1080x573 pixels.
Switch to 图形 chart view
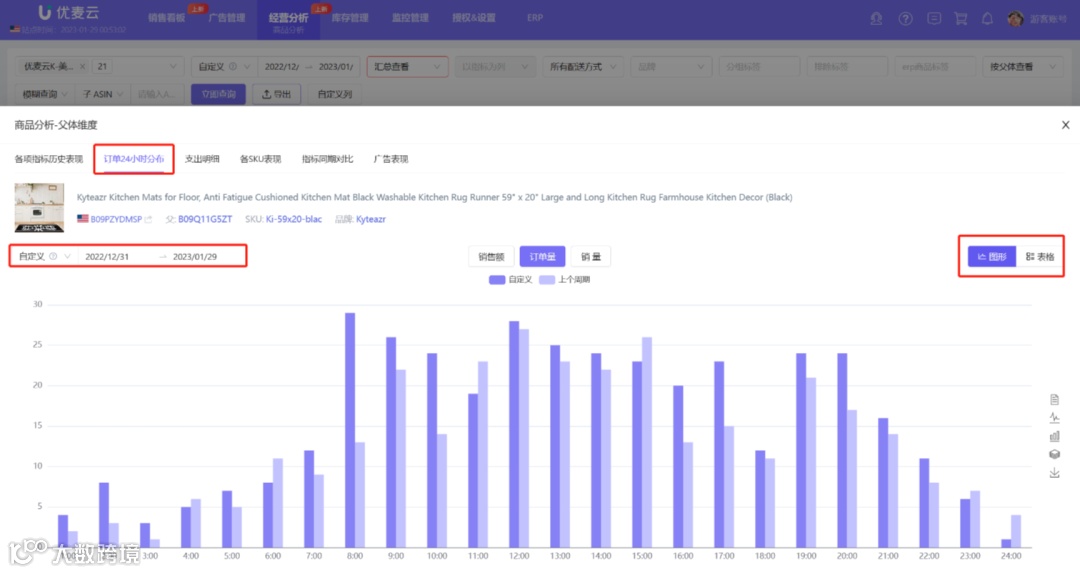tap(992, 256)
